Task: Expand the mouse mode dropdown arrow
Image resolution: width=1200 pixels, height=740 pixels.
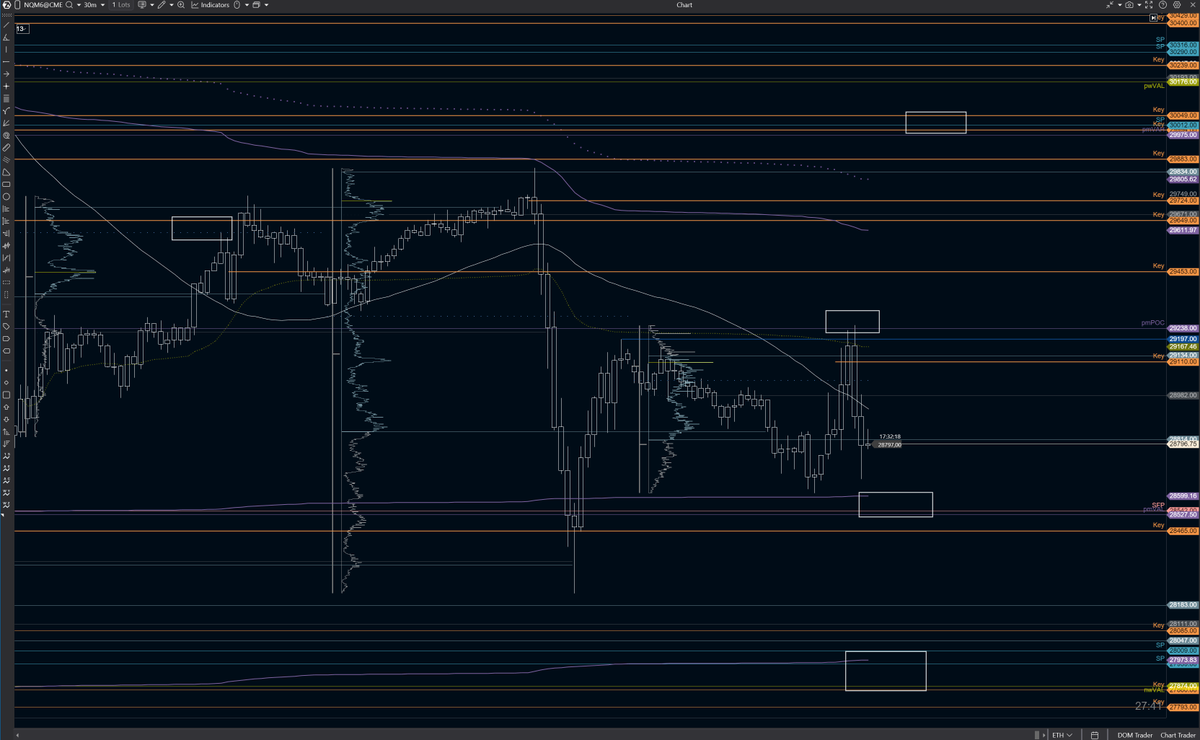Action: [247, 5]
